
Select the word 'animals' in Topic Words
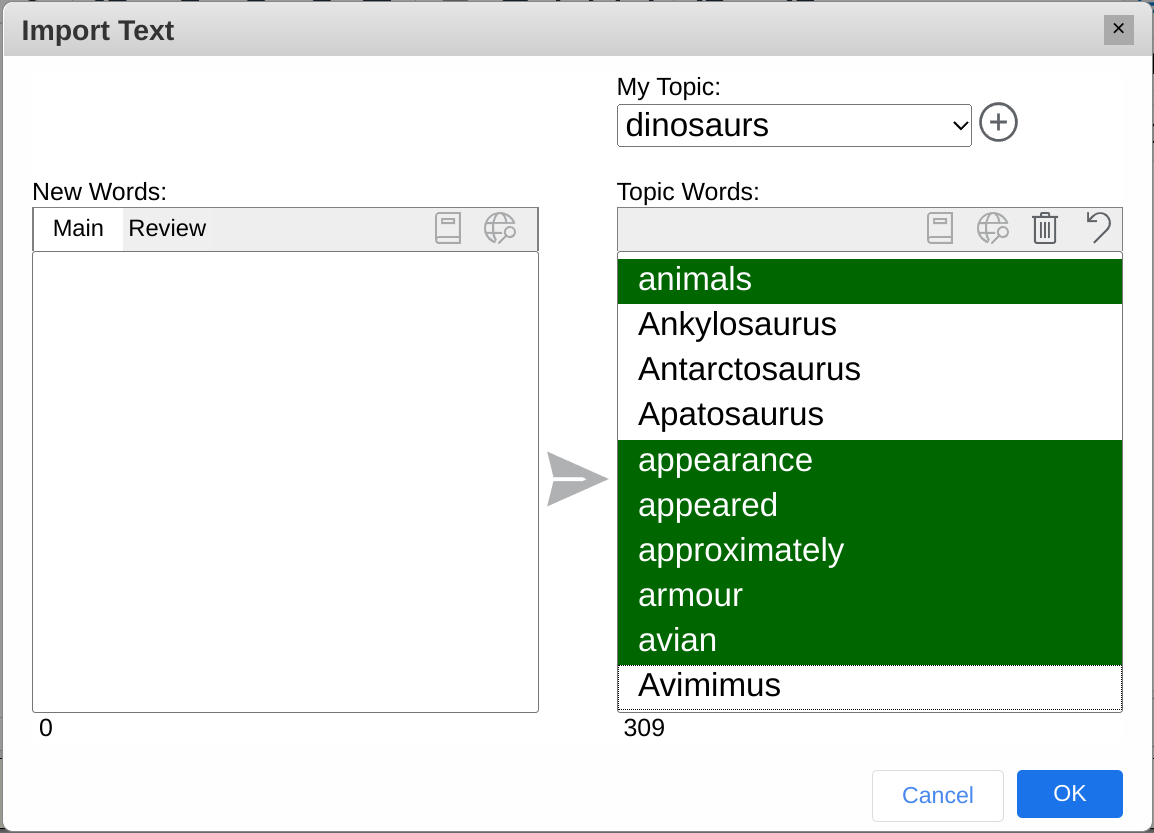[x=870, y=280]
